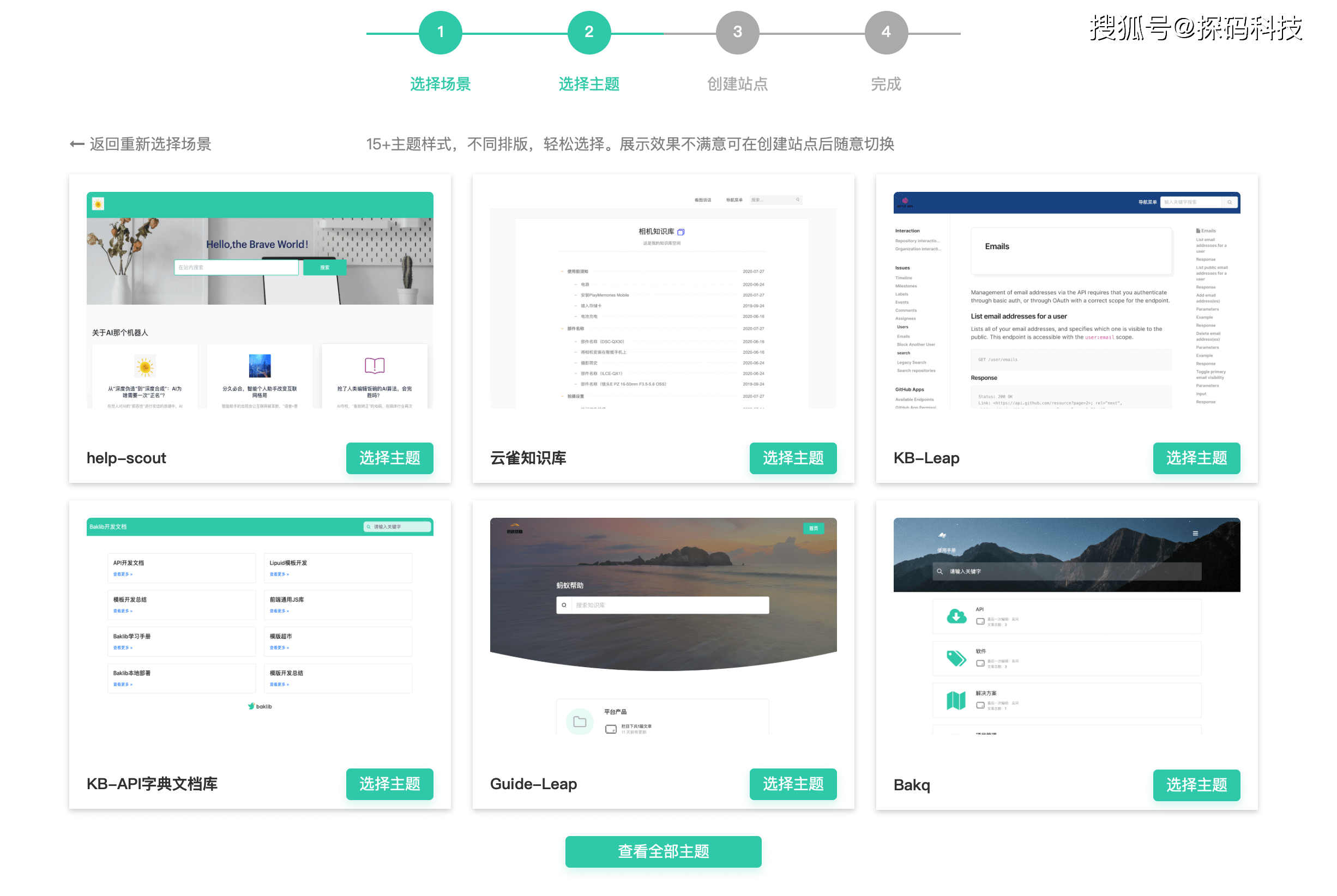Click the 云雀知识库 theme name
This screenshot has height=896, width=1337.
(528, 458)
